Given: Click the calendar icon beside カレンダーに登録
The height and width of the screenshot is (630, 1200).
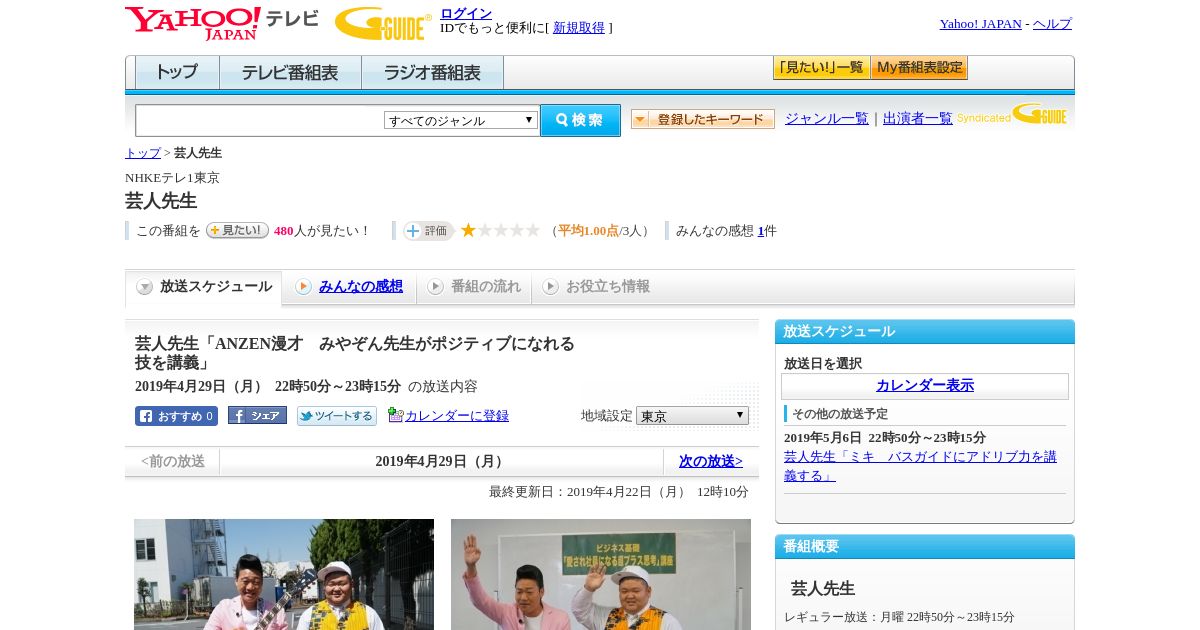Looking at the screenshot, I should click(395, 415).
